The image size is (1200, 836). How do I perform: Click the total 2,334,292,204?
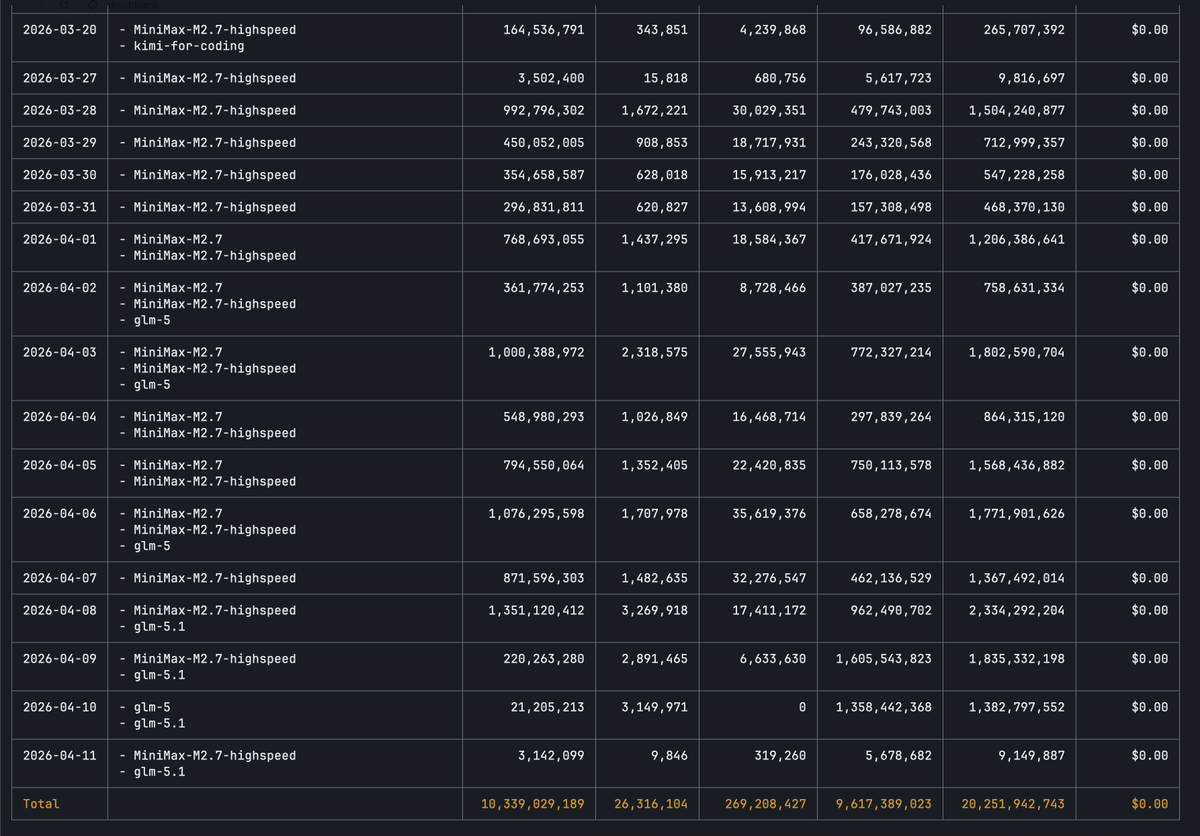point(1017,610)
